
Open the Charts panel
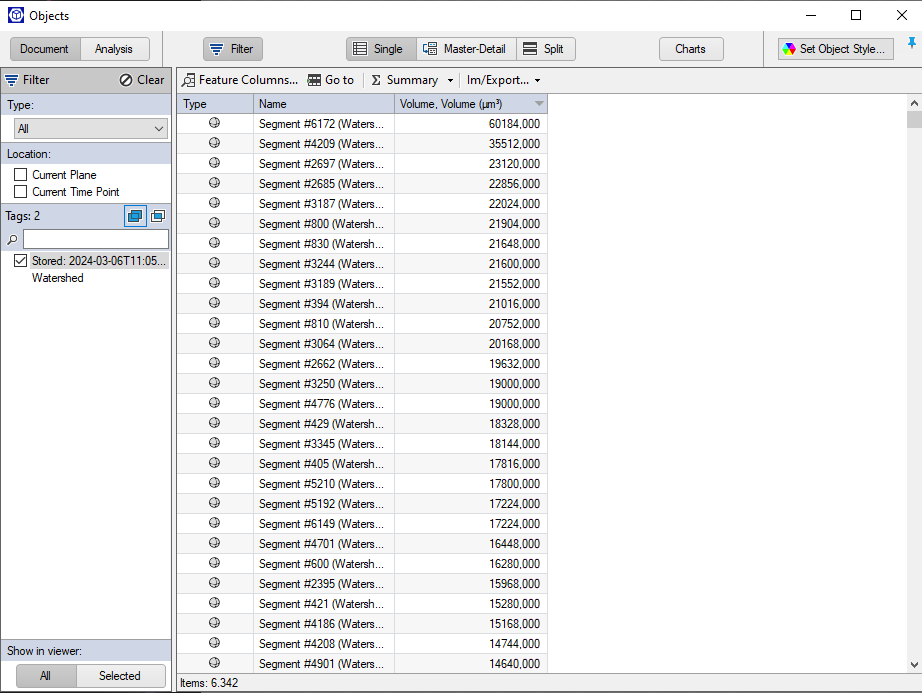tap(691, 49)
